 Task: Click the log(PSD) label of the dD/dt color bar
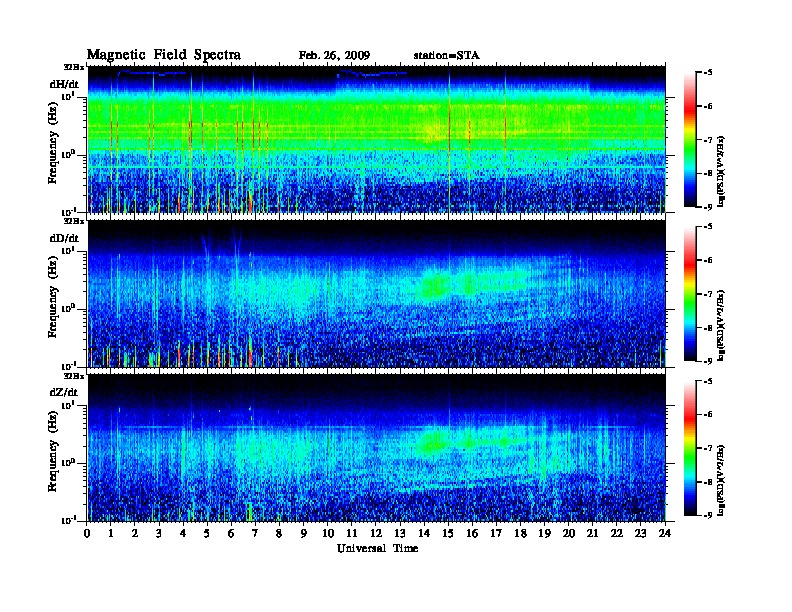(722, 325)
